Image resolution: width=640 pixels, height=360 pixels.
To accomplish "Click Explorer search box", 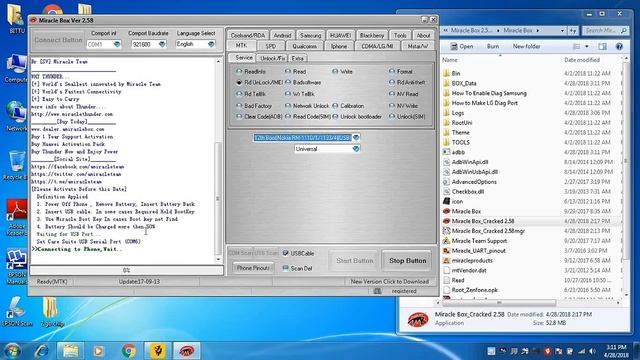I will point(604,31).
